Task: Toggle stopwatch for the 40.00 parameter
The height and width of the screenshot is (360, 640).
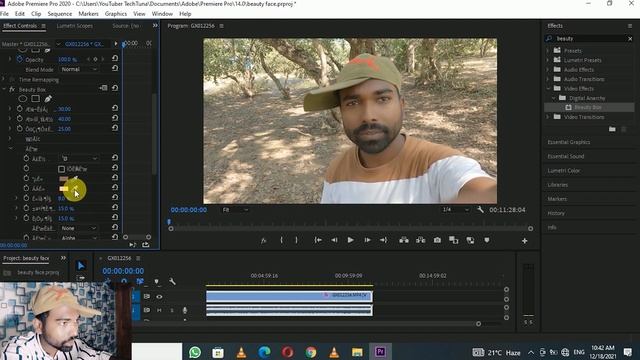Action: (x=20, y=118)
